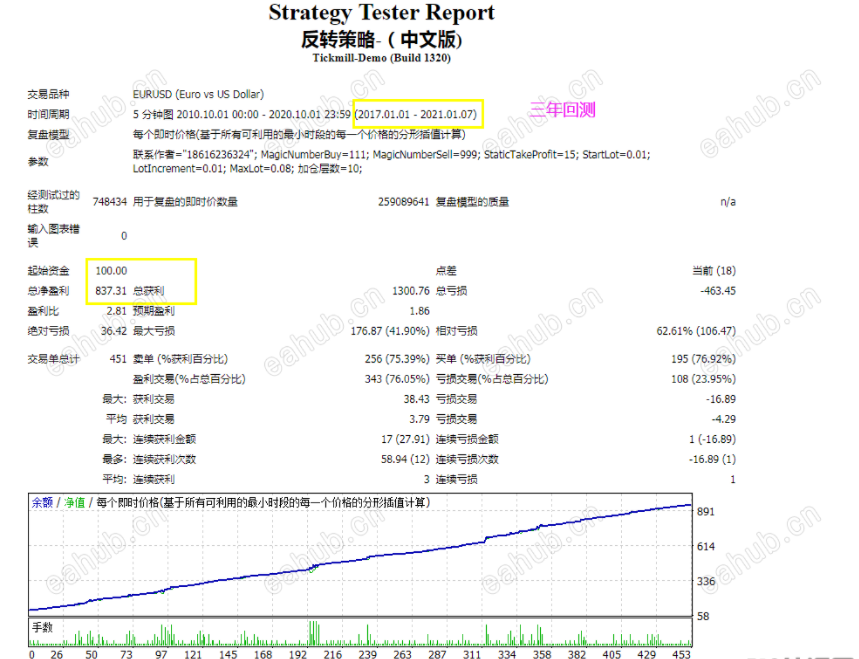Click the LotIncrement=0.01 parameter line
Image resolution: width=859 pixels, height=659 pixels.
[247, 169]
